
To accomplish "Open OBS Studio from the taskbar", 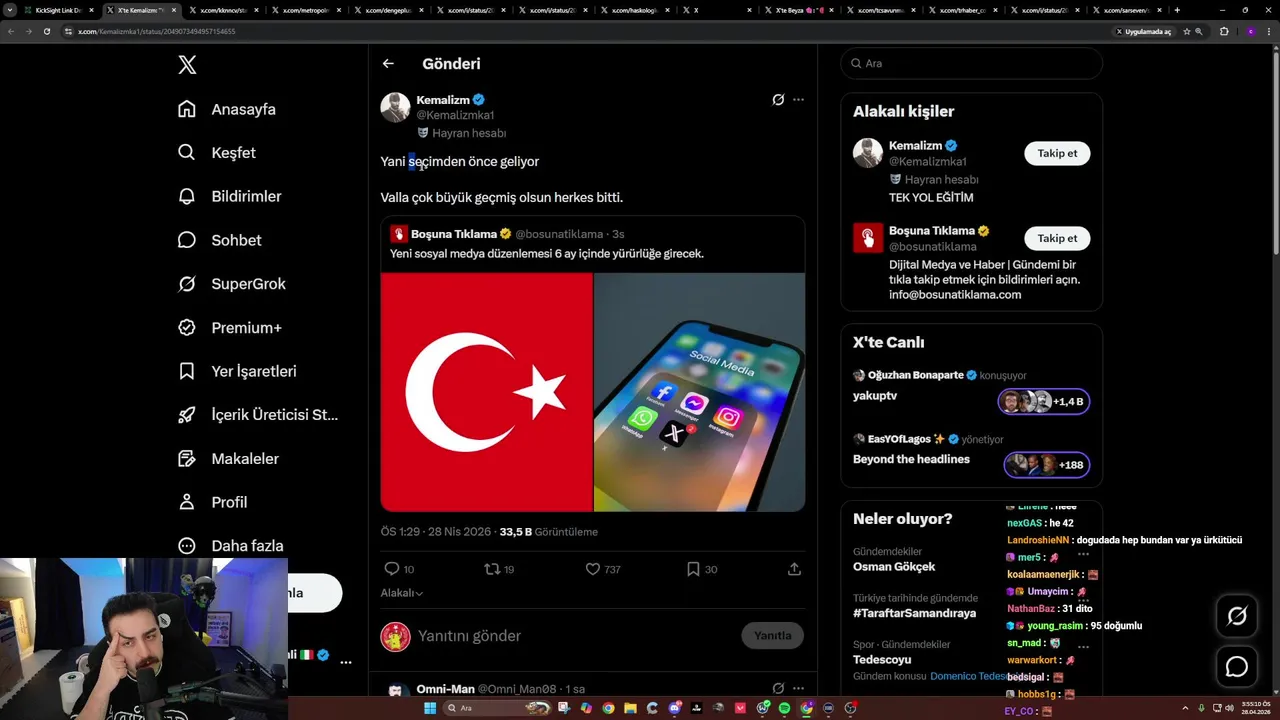I will coord(850,708).
